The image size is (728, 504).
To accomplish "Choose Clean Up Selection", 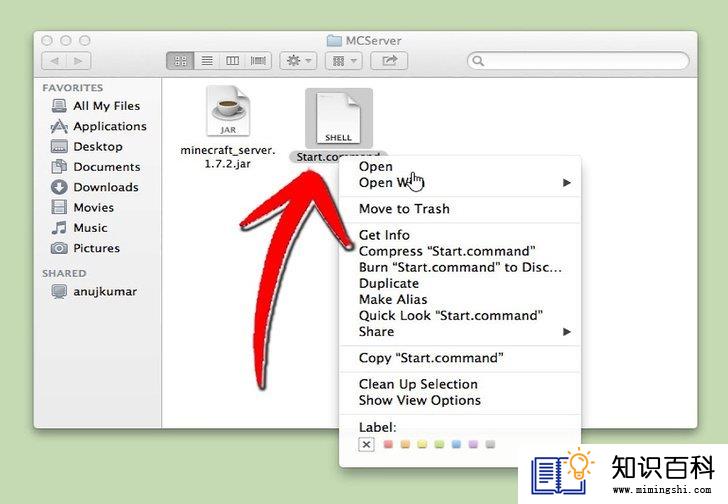I will click(418, 384).
